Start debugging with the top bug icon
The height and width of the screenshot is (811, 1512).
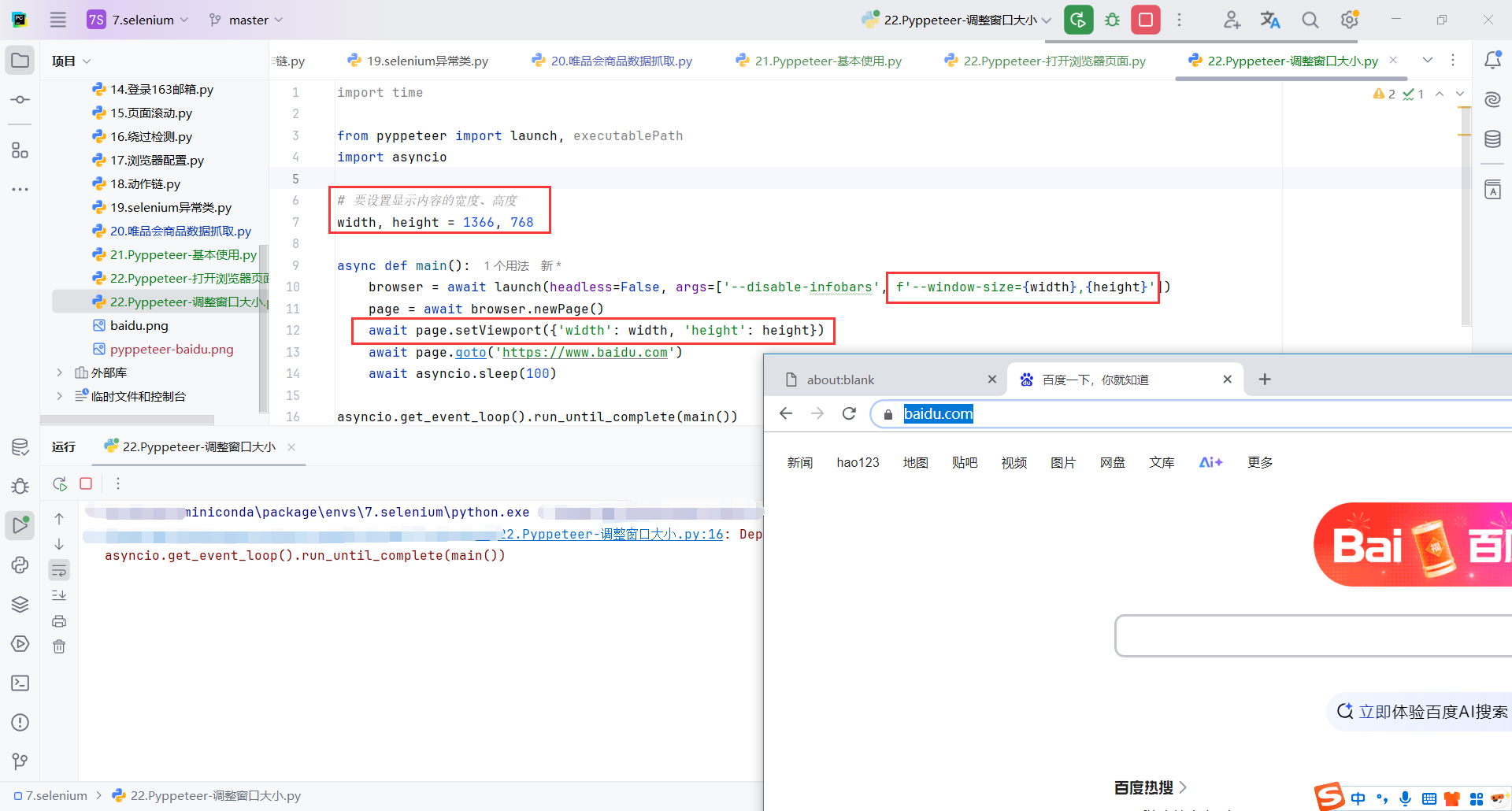1112,20
